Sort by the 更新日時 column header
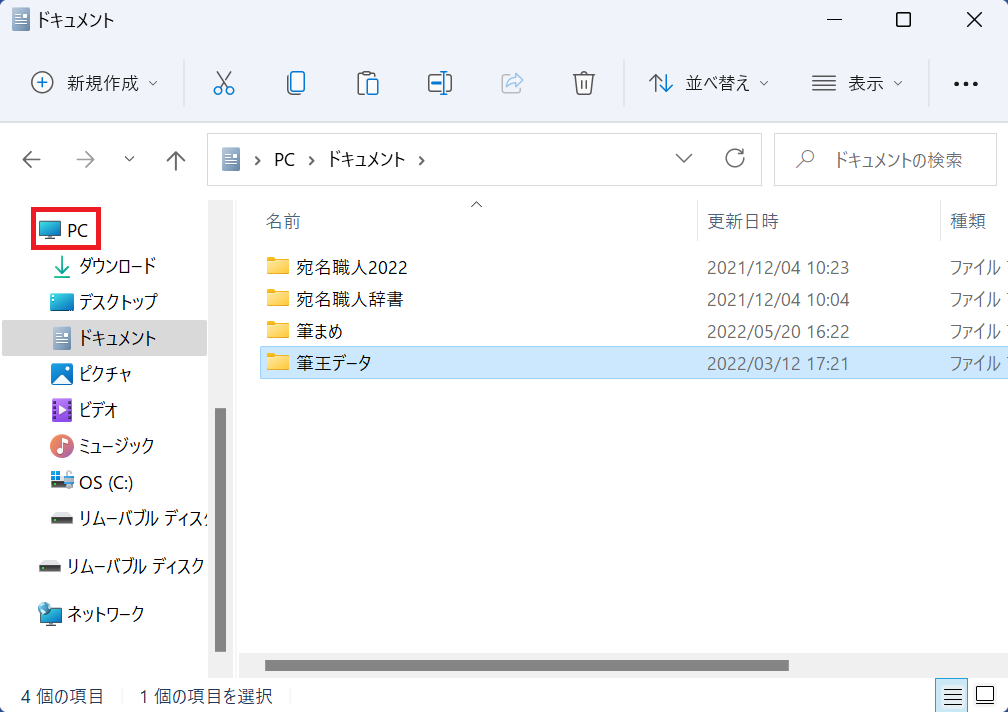Image resolution: width=1008 pixels, height=712 pixels. 742,222
